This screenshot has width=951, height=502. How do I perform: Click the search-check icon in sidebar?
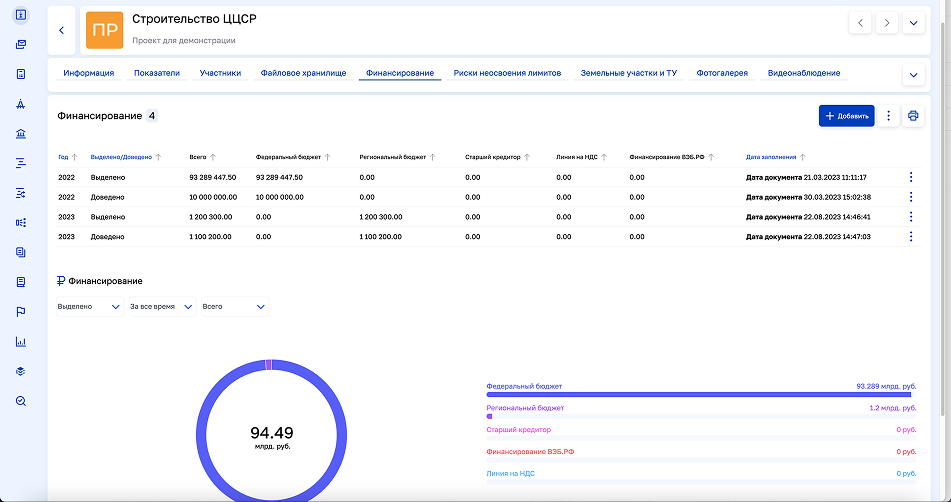click(21, 401)
